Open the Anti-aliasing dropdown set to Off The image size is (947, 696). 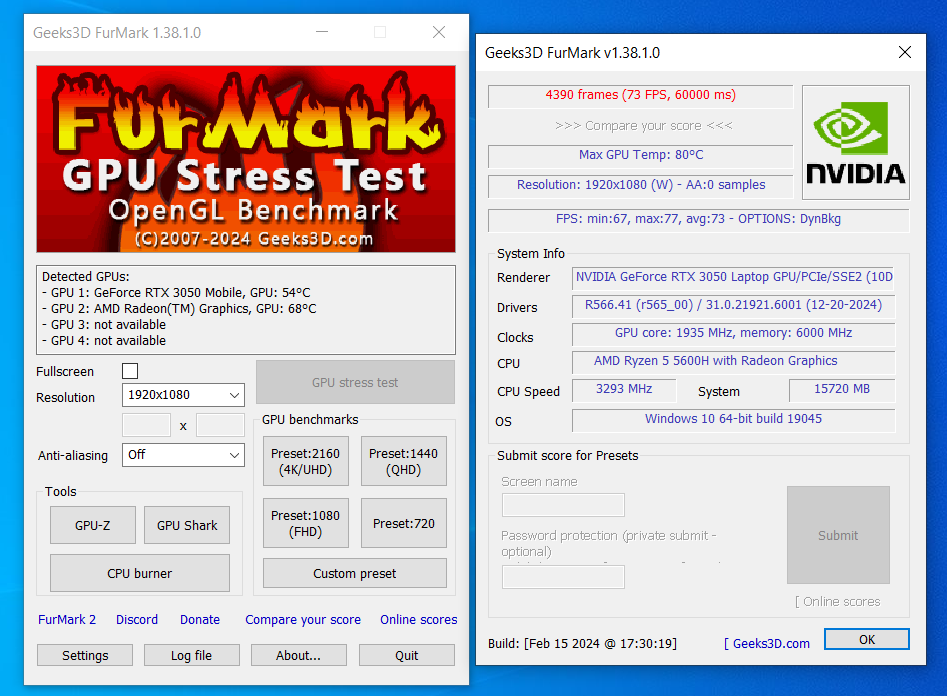click(183, 455)
